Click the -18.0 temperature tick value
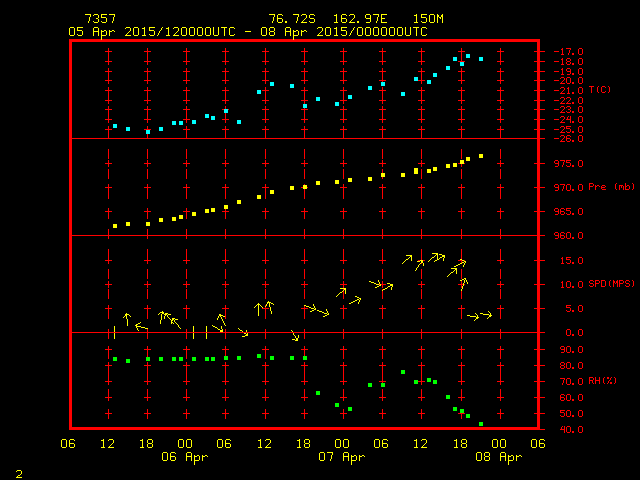Image resolution: width=640 pixels, height=480 pixels. [x=568, y=62]
